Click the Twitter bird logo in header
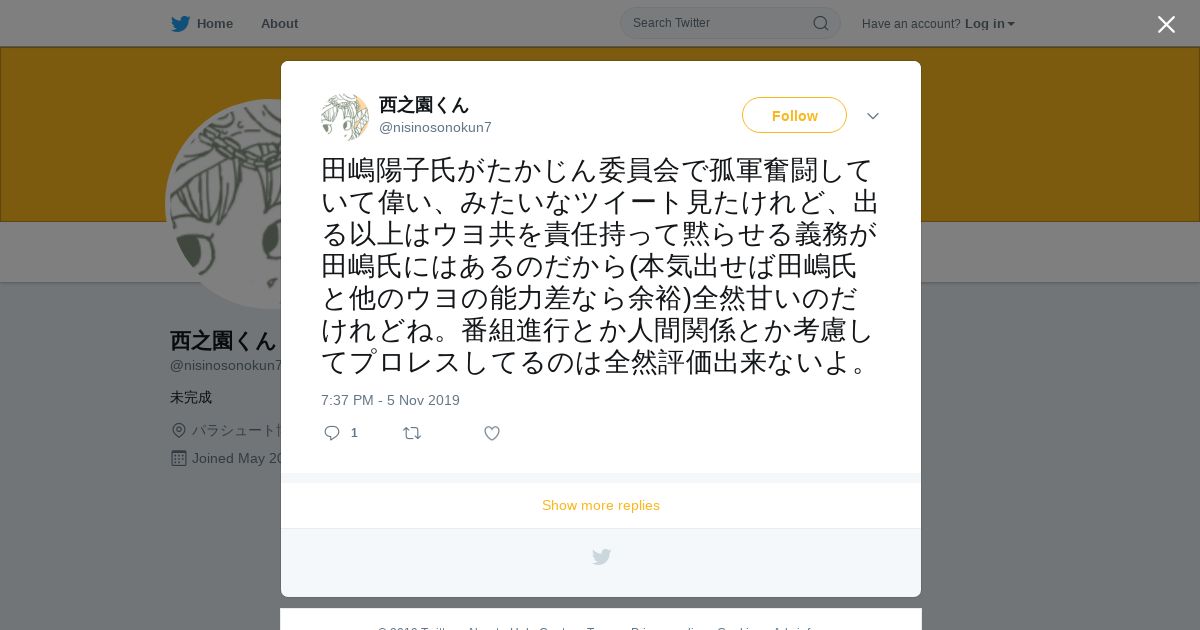This screenshot has height=630, width=1200. point(180,24)
